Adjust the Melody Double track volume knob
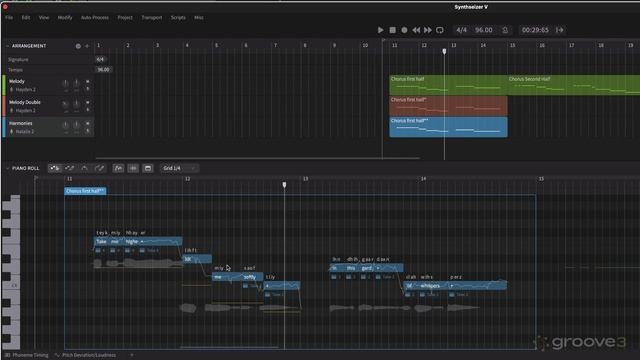This screenshot has height=360, width=640. pos(65,104)
